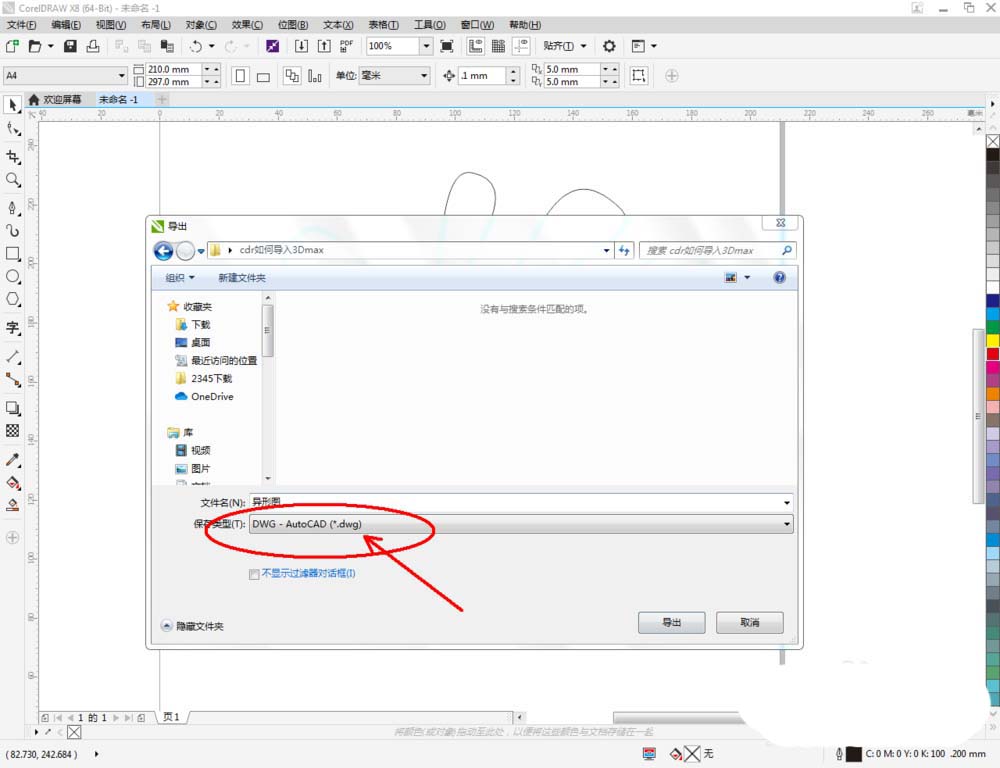The height and width of the screenshot is (768, 1000).
Task: Expand the Snap To dropdown
Action: coord(583,46)
